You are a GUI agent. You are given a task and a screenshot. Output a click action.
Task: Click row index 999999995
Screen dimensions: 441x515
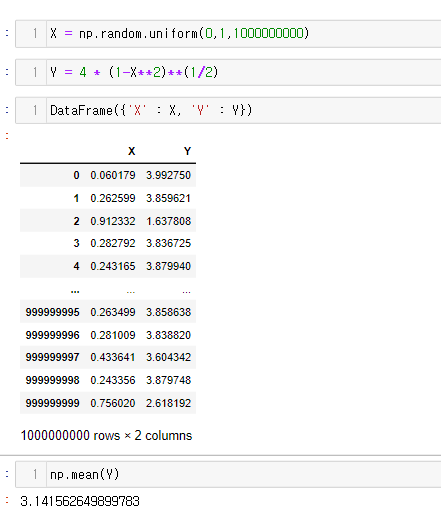[53, 312]
